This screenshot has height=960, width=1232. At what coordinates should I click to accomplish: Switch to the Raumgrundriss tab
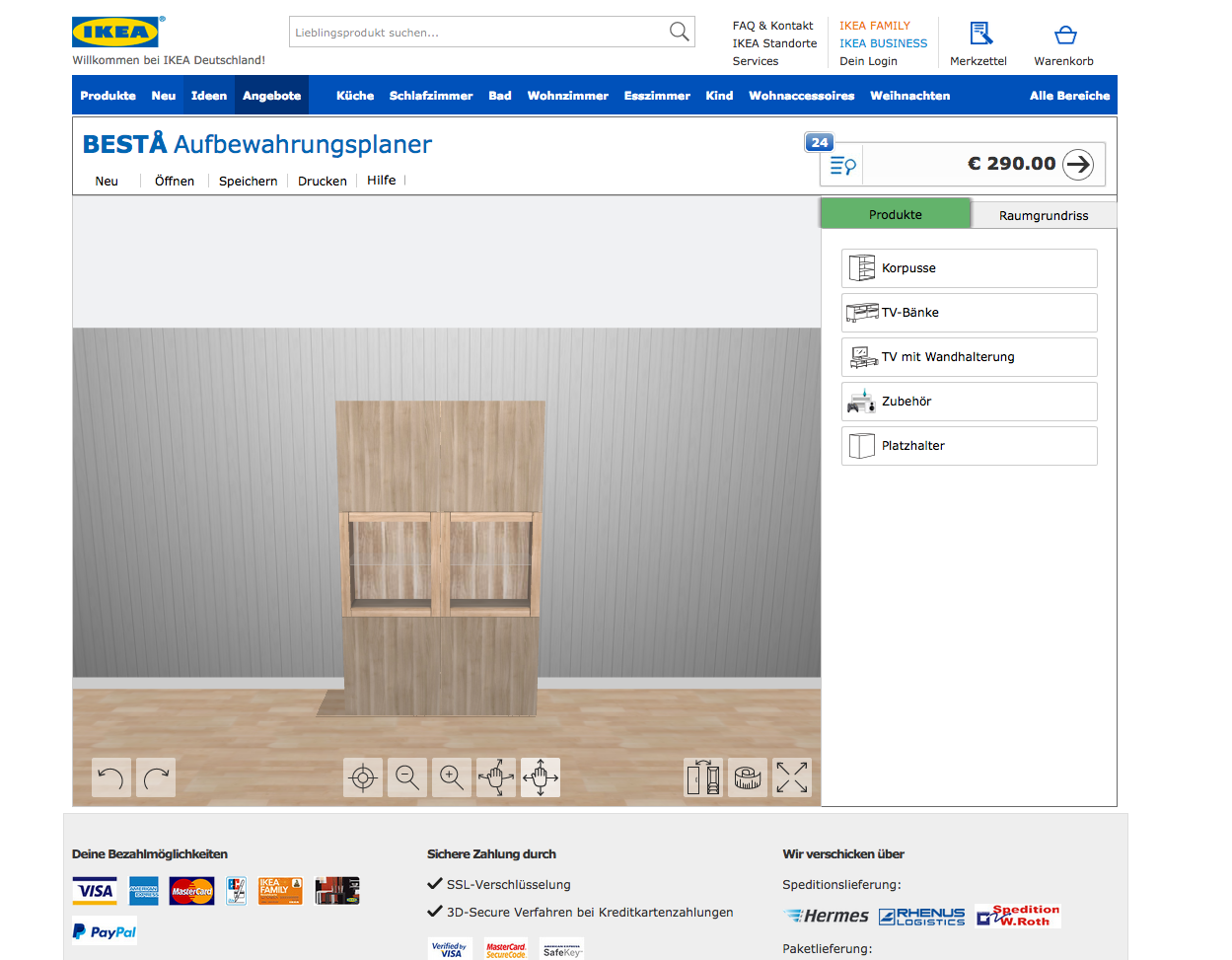(1044, 215)
